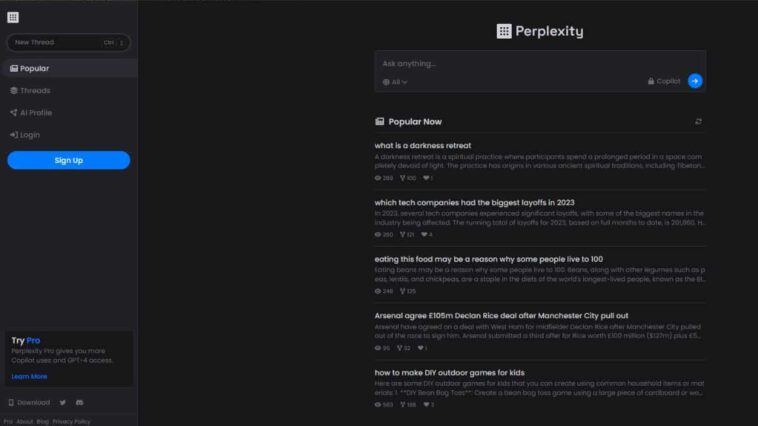This screenshot has width=758, height=426.
Task: Click the Perplexity logo icon in sidebar
Action: click(x=13, y=17)
